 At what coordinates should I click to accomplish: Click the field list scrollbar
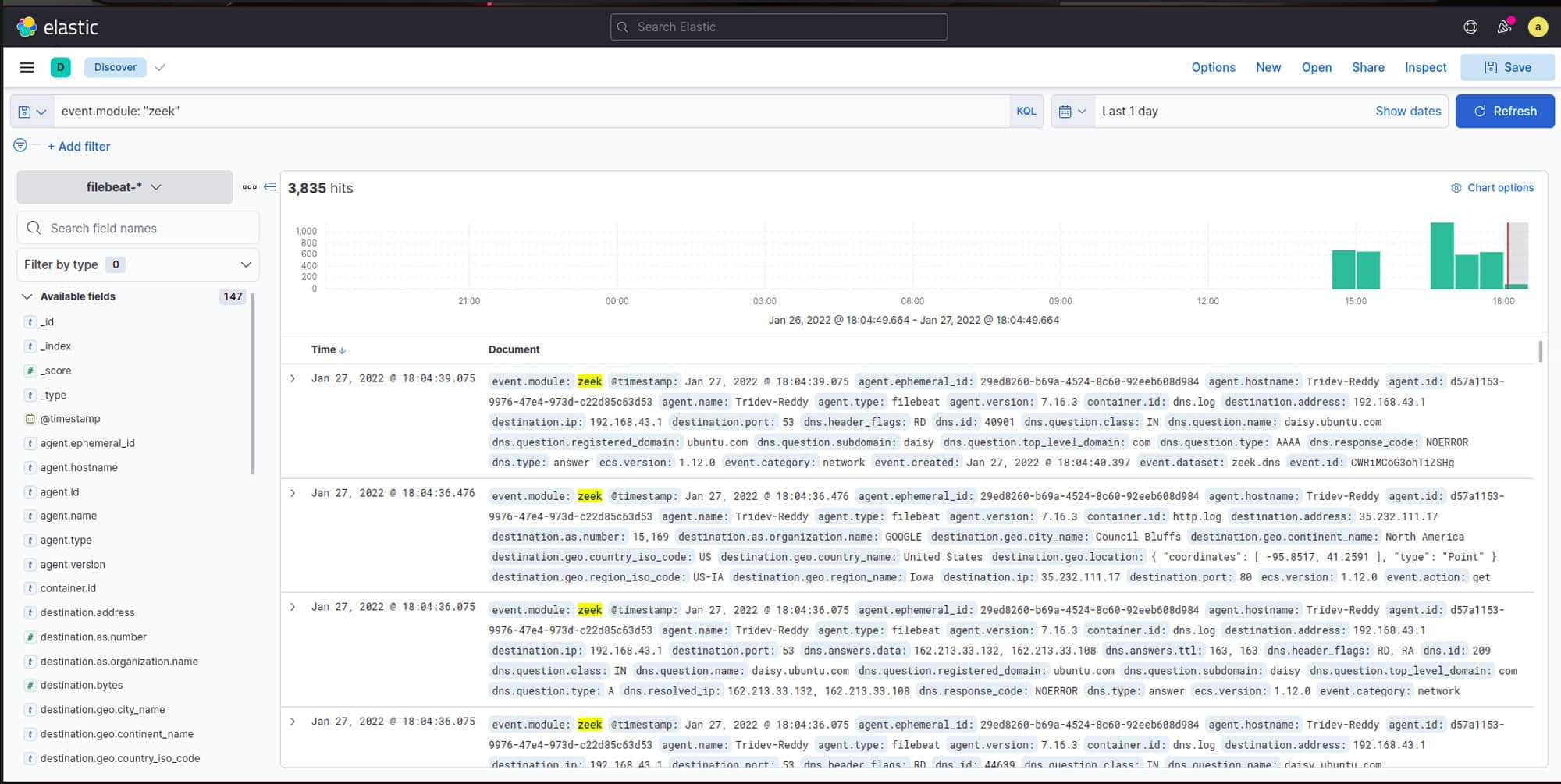pyautogui.click(x=253, y=384)
